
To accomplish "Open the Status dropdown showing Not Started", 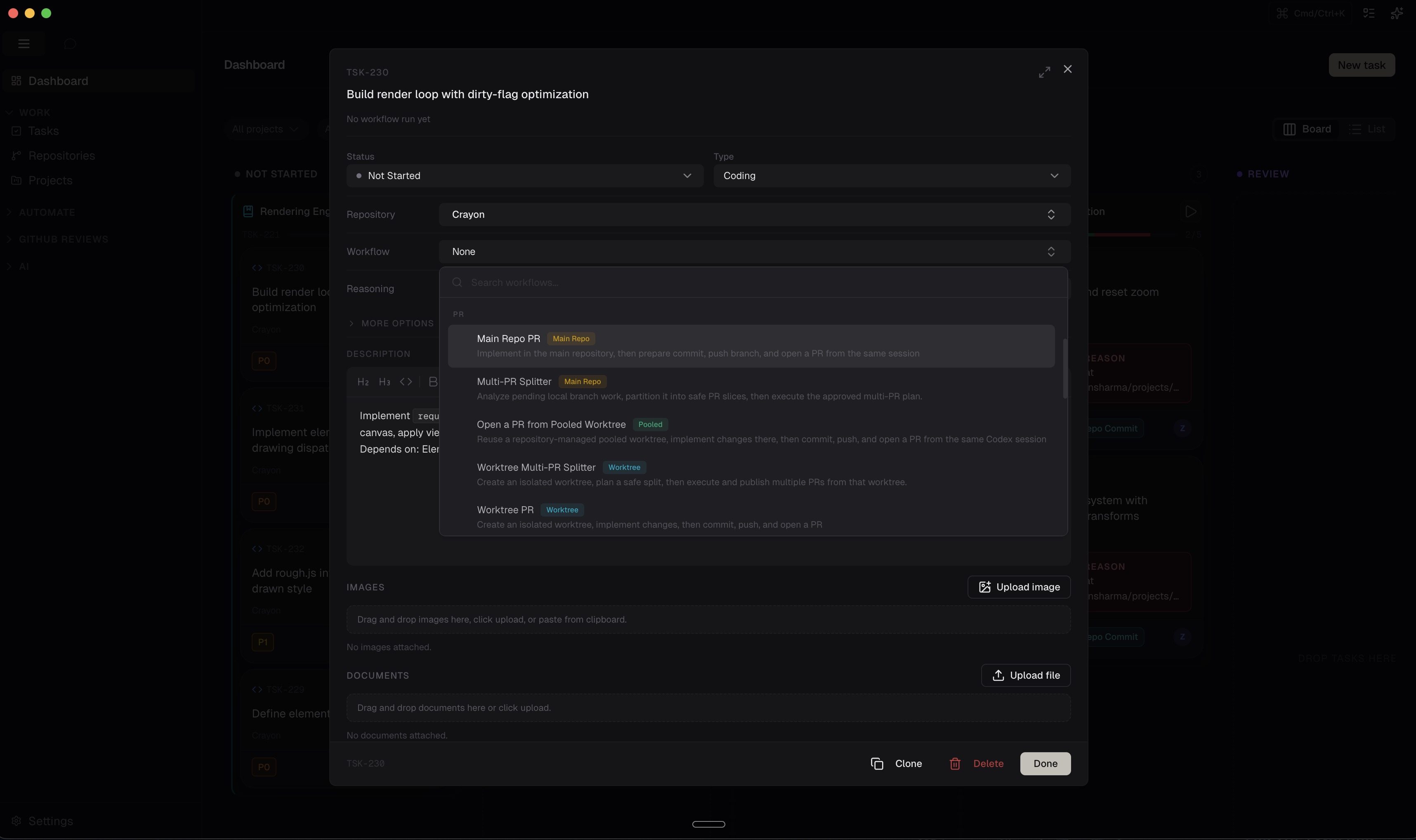I will coord(525,175).
